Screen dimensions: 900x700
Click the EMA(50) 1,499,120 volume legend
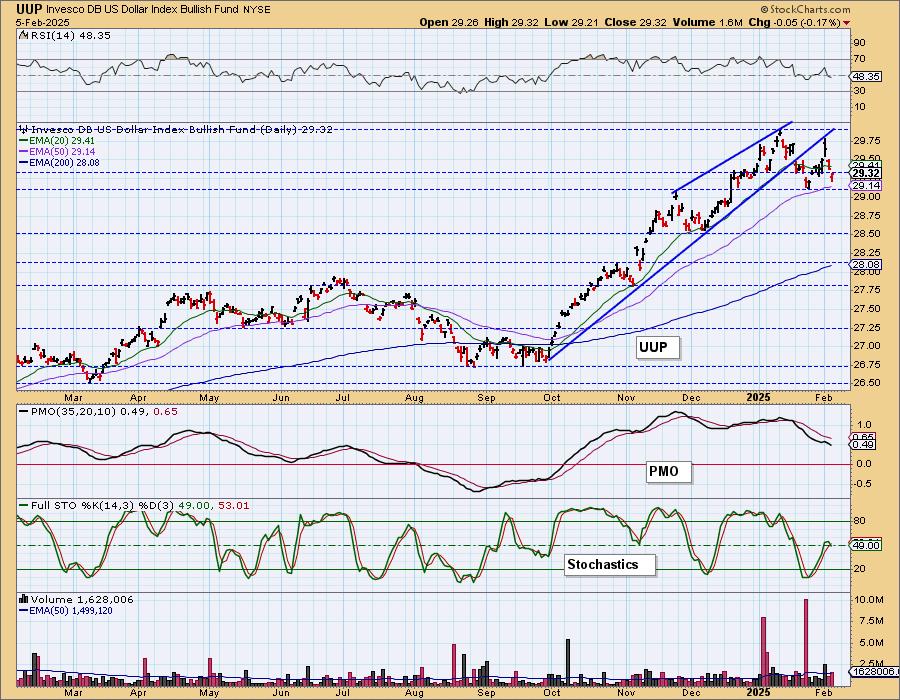pos(71,610)
